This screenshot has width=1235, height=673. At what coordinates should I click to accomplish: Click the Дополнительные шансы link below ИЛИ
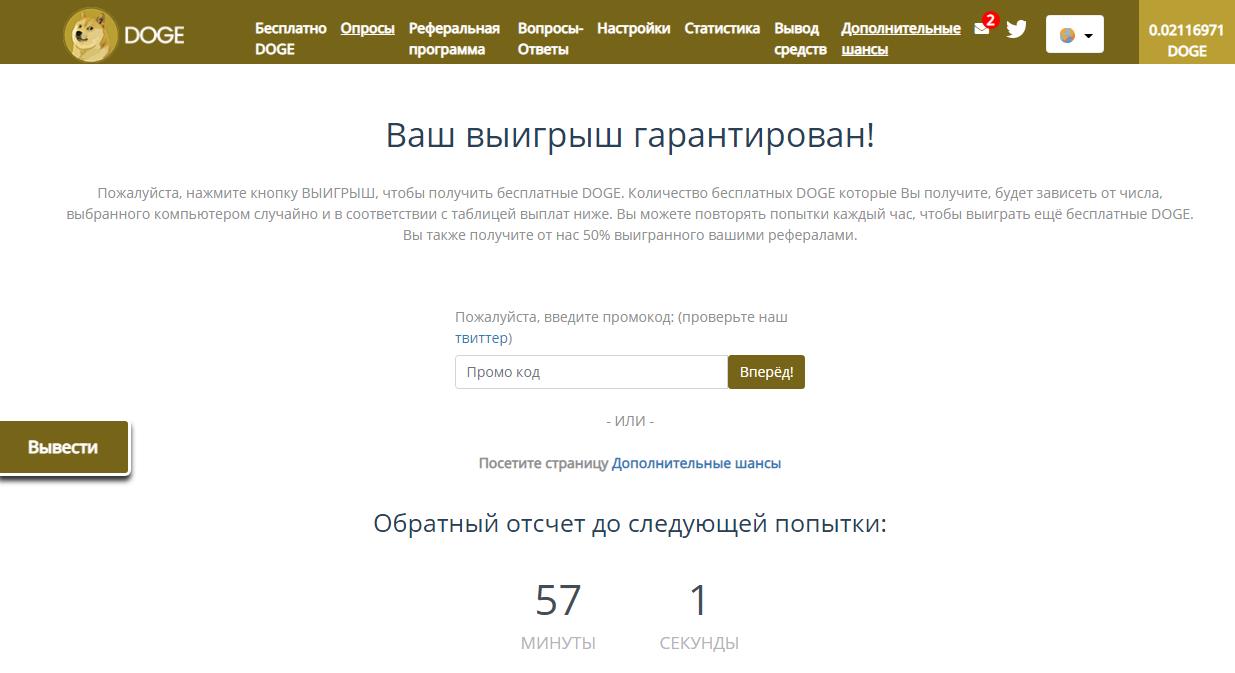(x=696, y=463)
